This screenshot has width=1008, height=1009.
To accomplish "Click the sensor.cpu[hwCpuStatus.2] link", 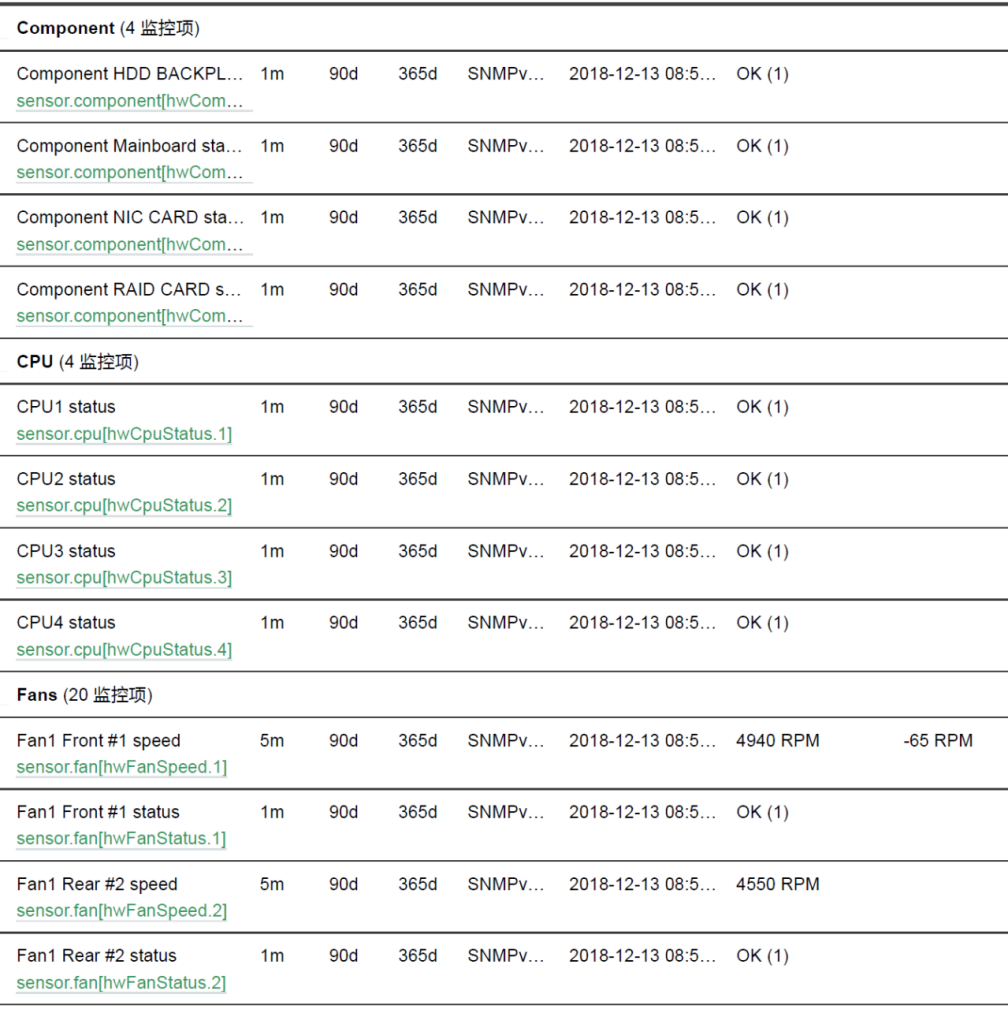I will pos(124,505).
